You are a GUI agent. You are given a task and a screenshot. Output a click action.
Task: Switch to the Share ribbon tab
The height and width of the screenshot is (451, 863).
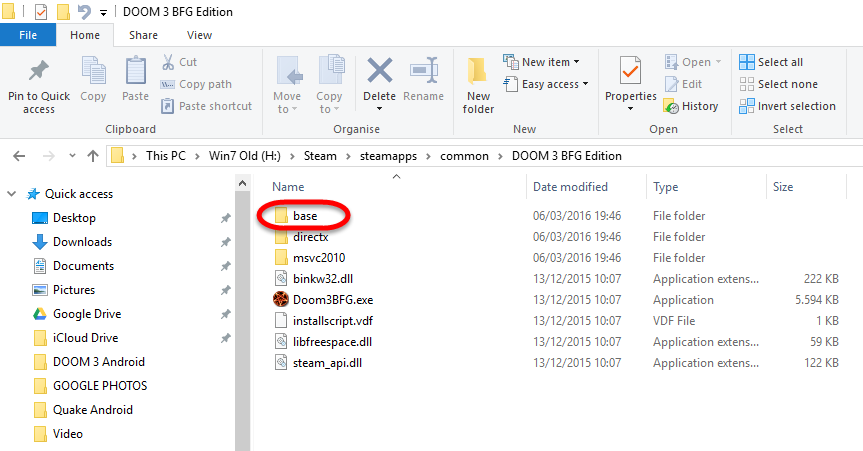(x=143, y=35)
